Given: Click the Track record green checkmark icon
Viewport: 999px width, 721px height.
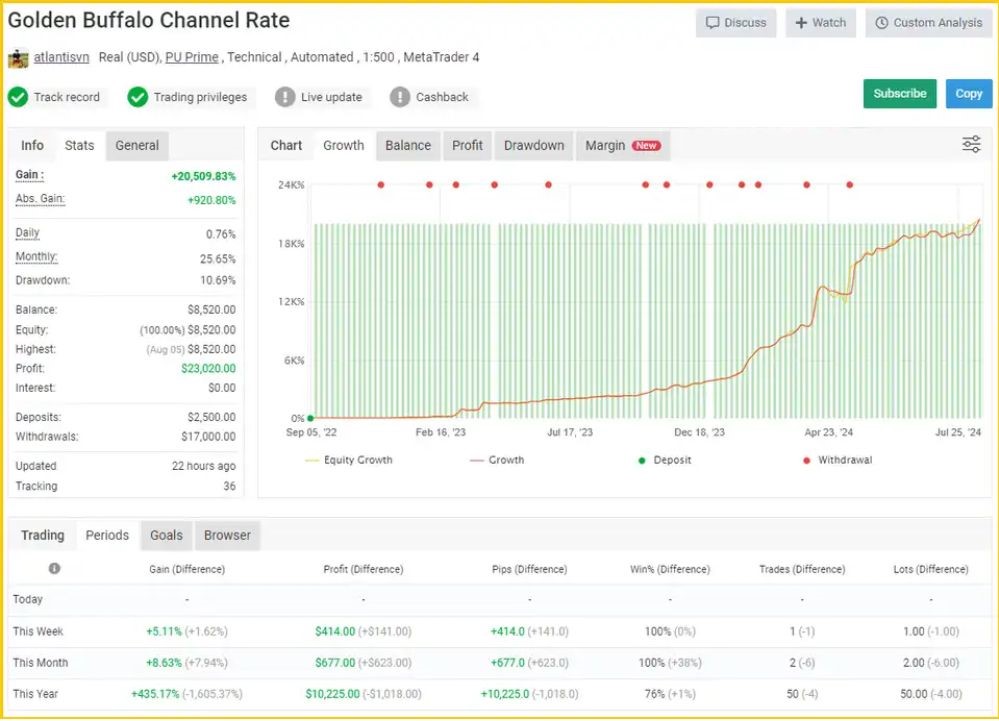Looking at the screenshot, I should point(18,97).
